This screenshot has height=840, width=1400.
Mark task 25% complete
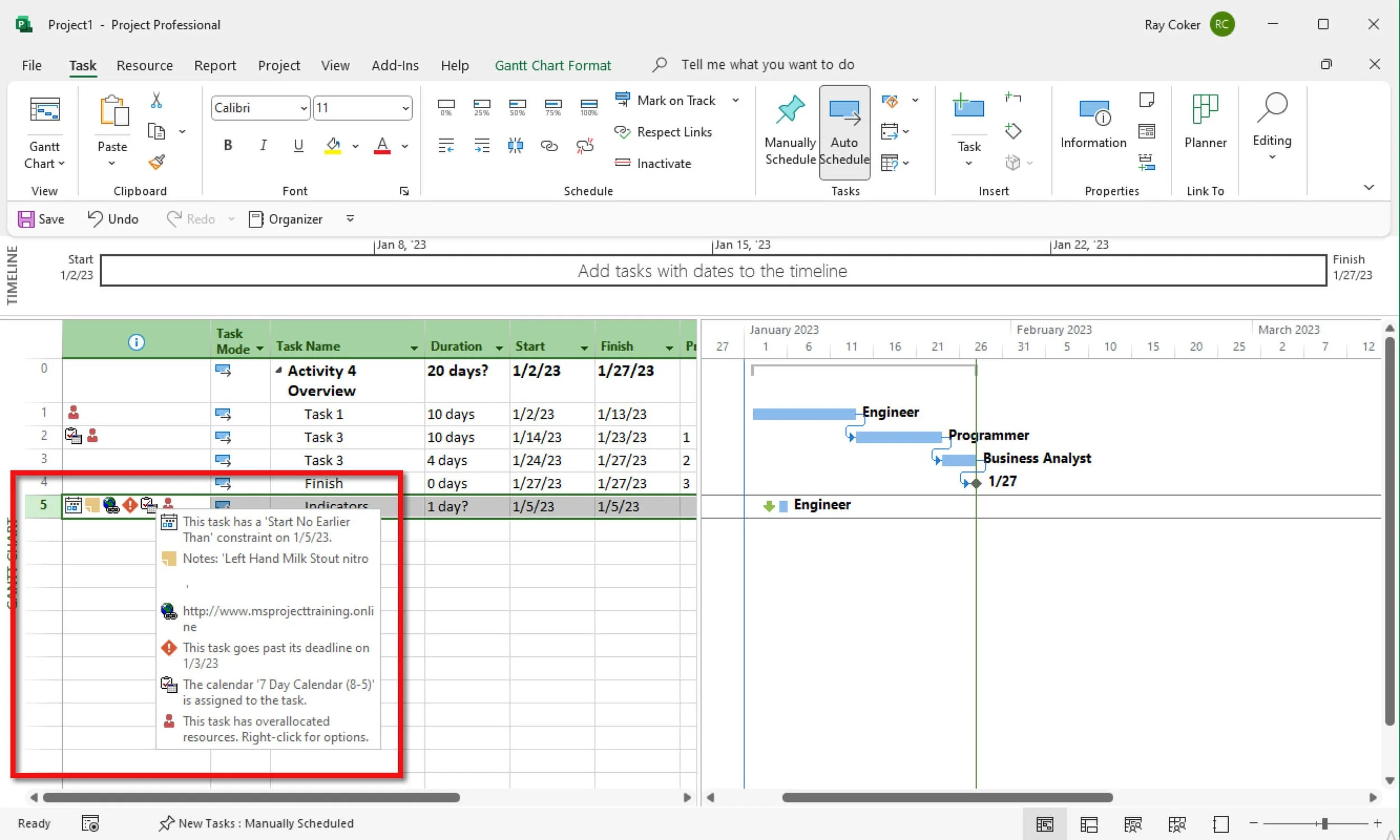(x=482, y=106)
